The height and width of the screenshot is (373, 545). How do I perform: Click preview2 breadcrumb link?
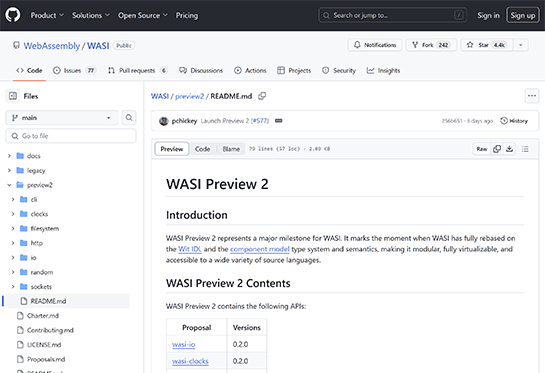(x=189, y=96)
